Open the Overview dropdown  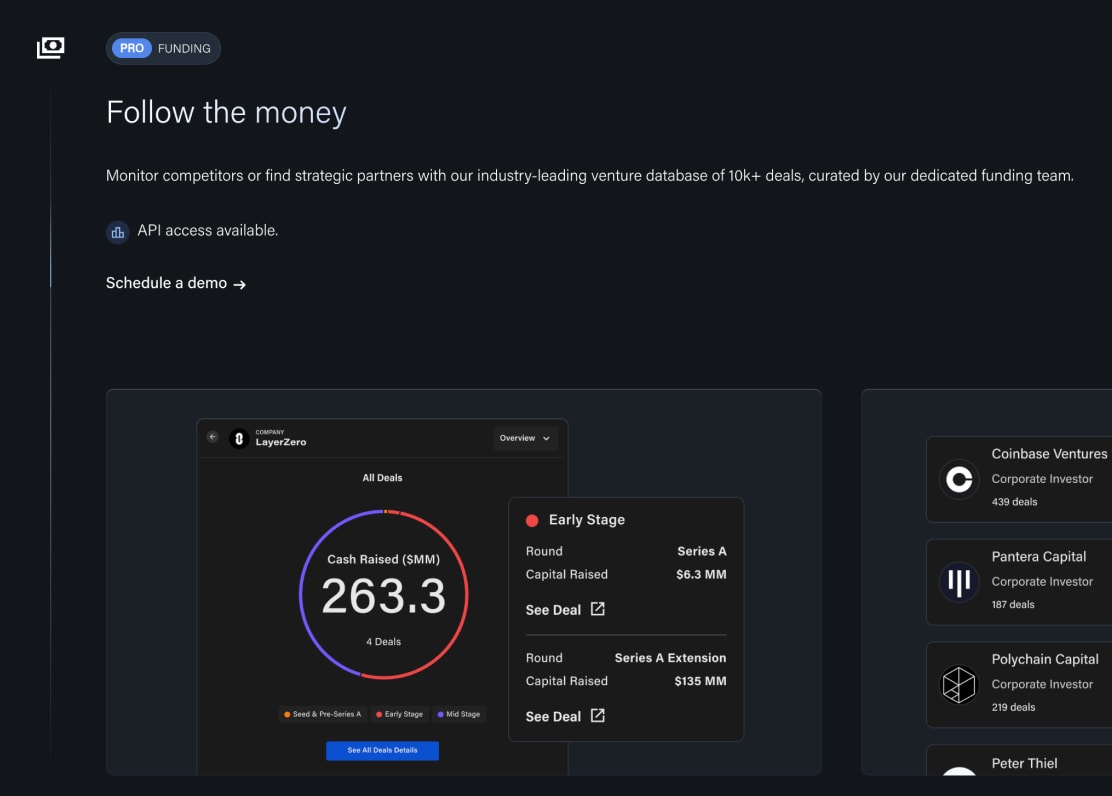click(526, 438)
